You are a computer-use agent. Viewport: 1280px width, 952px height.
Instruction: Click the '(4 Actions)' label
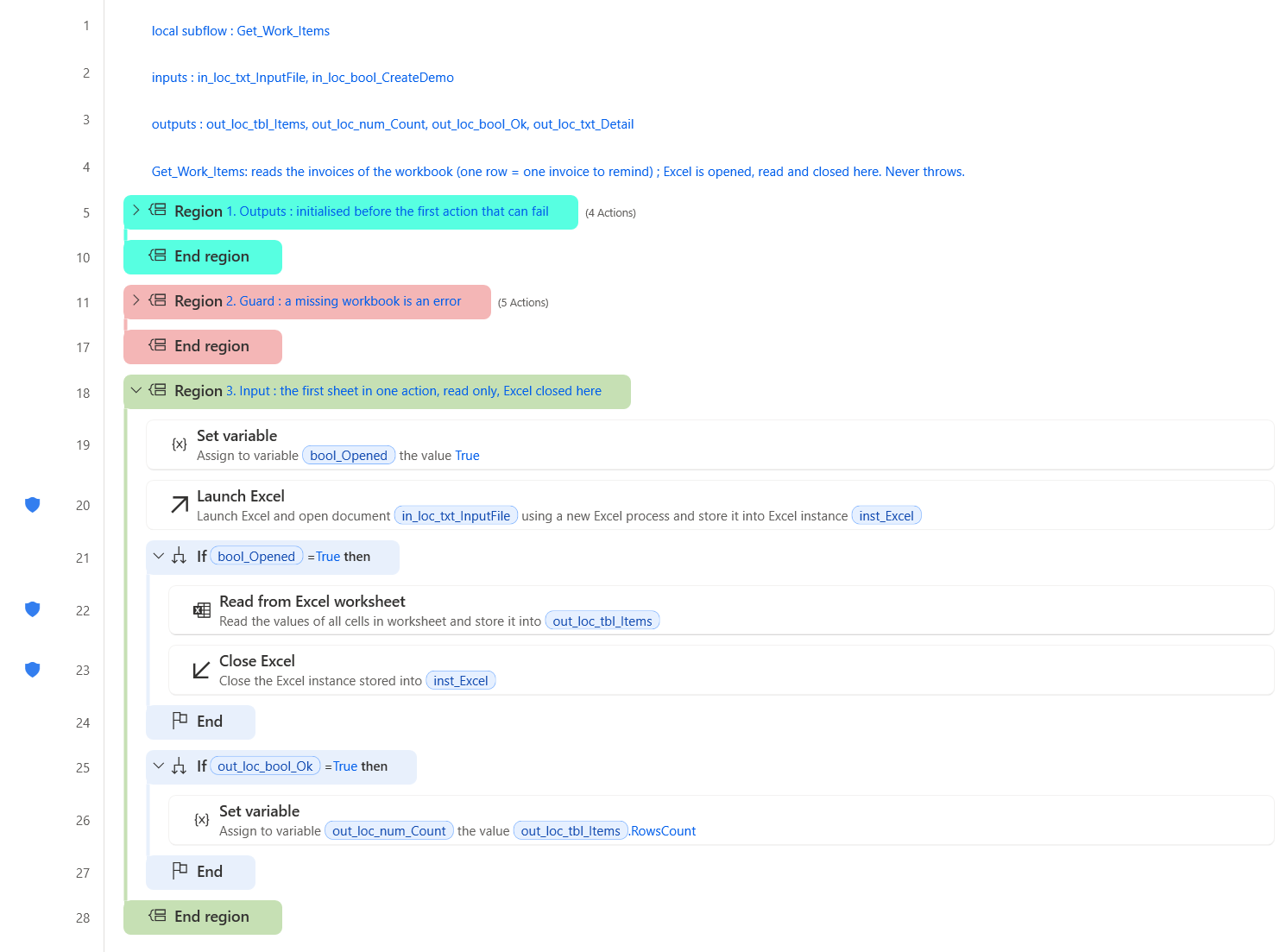point(610,213)
